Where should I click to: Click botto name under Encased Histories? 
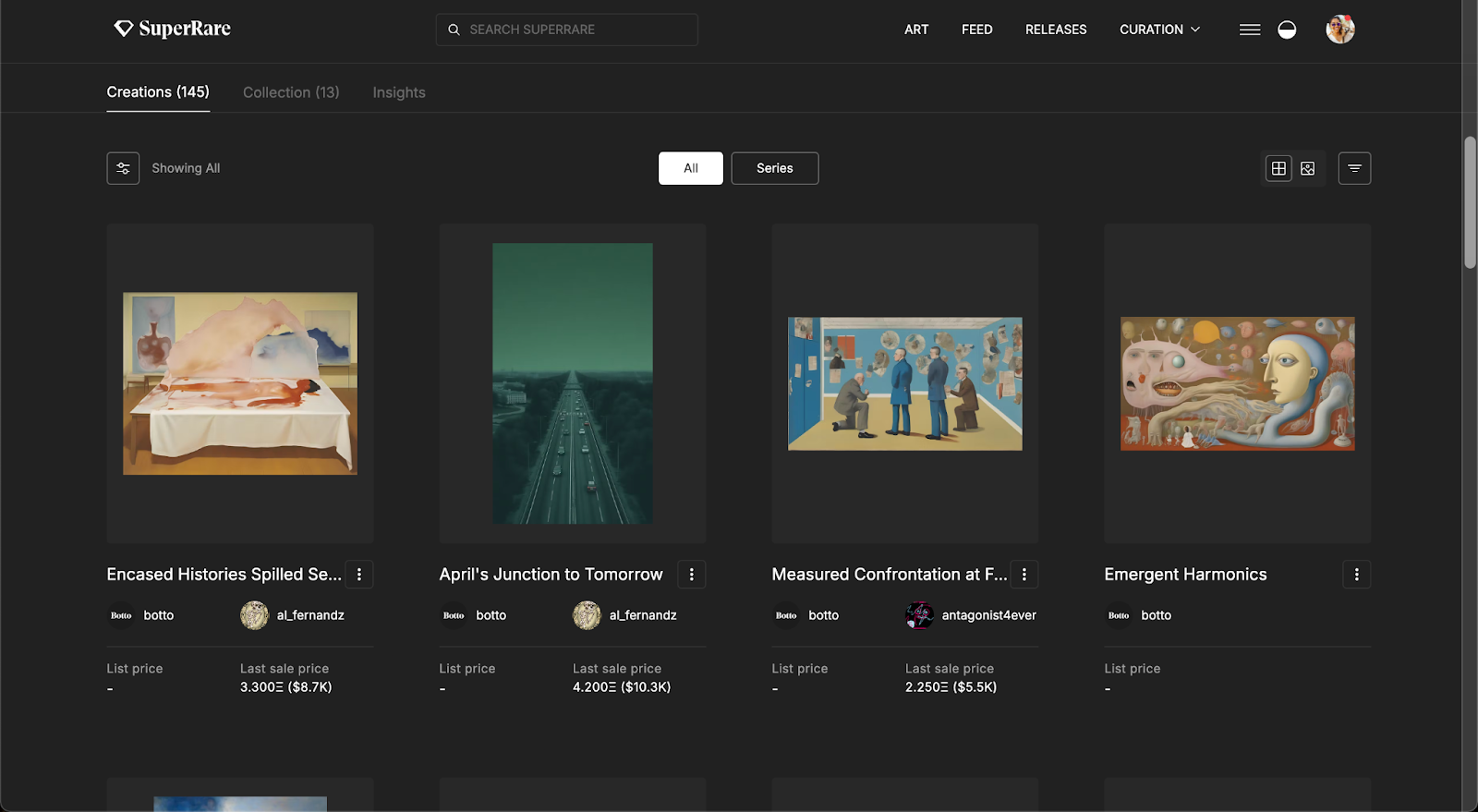click(159, 615)
